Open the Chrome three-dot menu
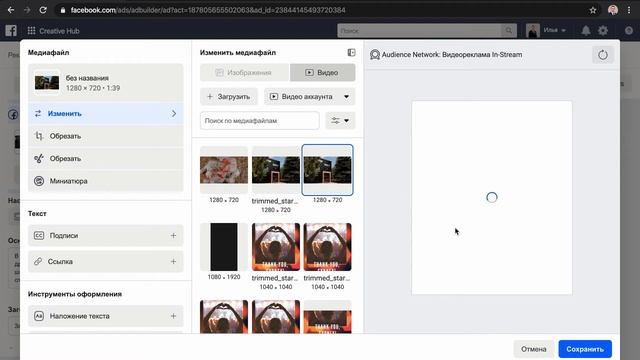 629,10
